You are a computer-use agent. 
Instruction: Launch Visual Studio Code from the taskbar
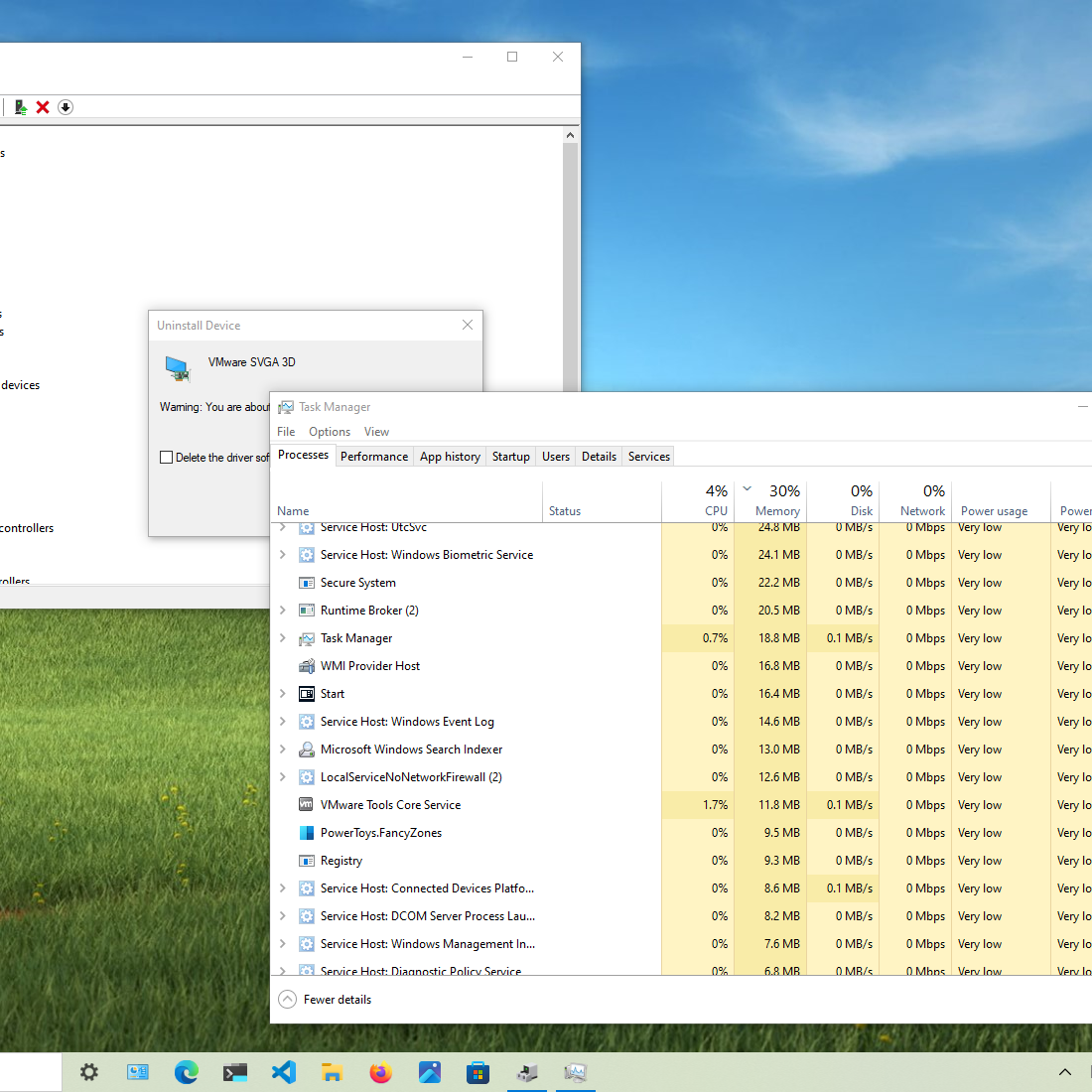[284, 1072]
